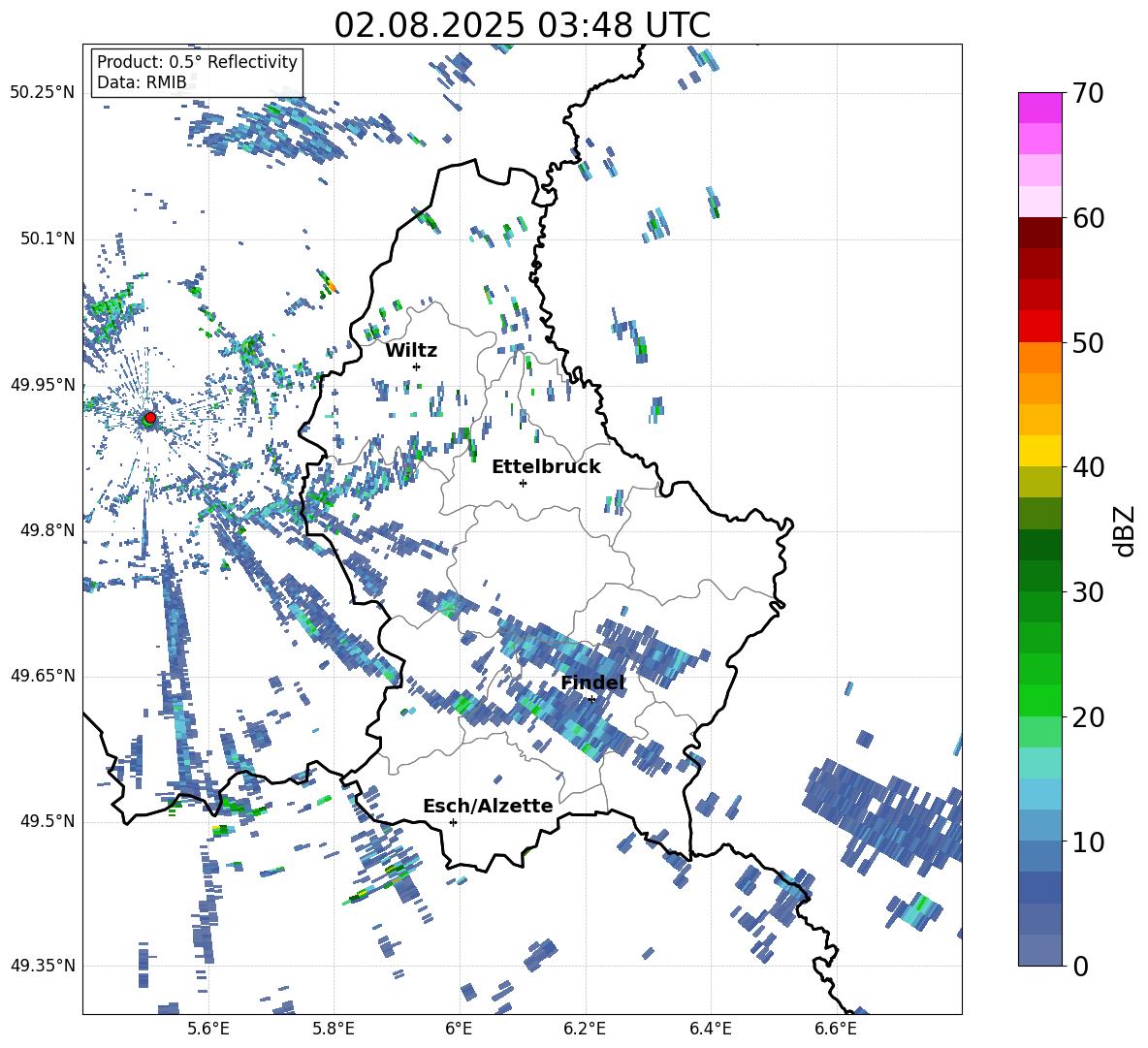This screenshot has width=1148, height=1048.
Task: Click the 49.95°N latitude label
Action: [44, 385]
